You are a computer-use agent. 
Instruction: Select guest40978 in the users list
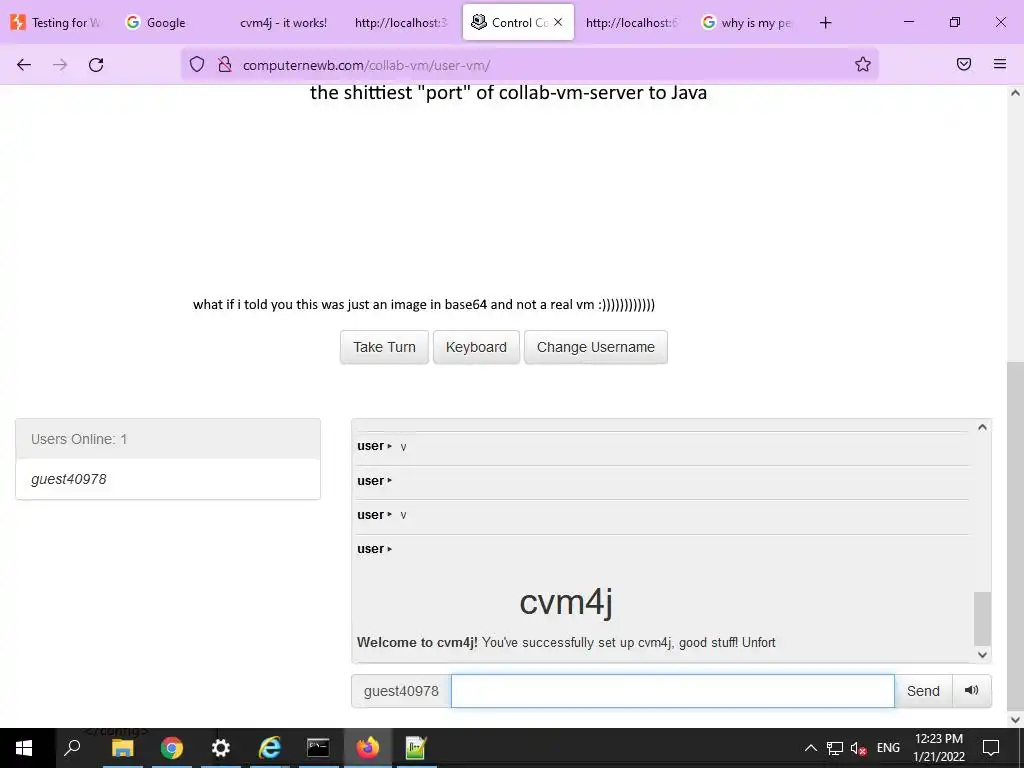point(168,479)
